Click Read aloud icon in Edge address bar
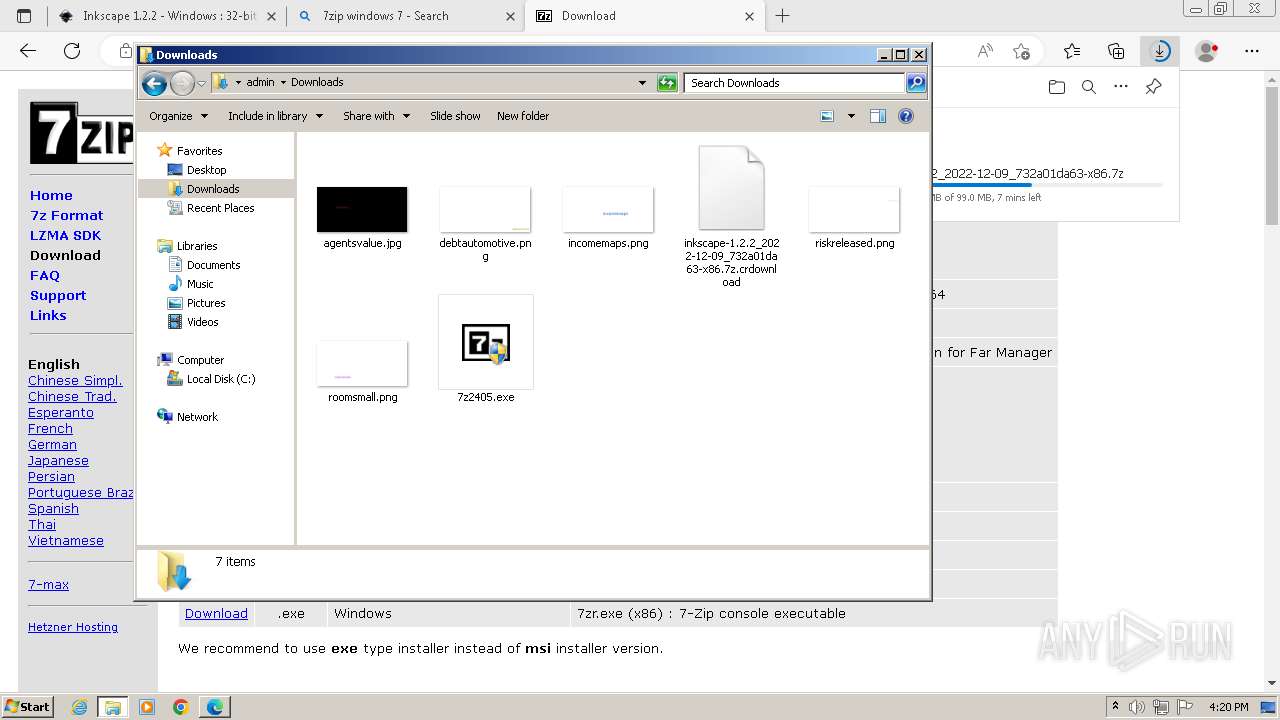Image resolution: width=1280 pixels, height=720 pixels. coord(985,51)
